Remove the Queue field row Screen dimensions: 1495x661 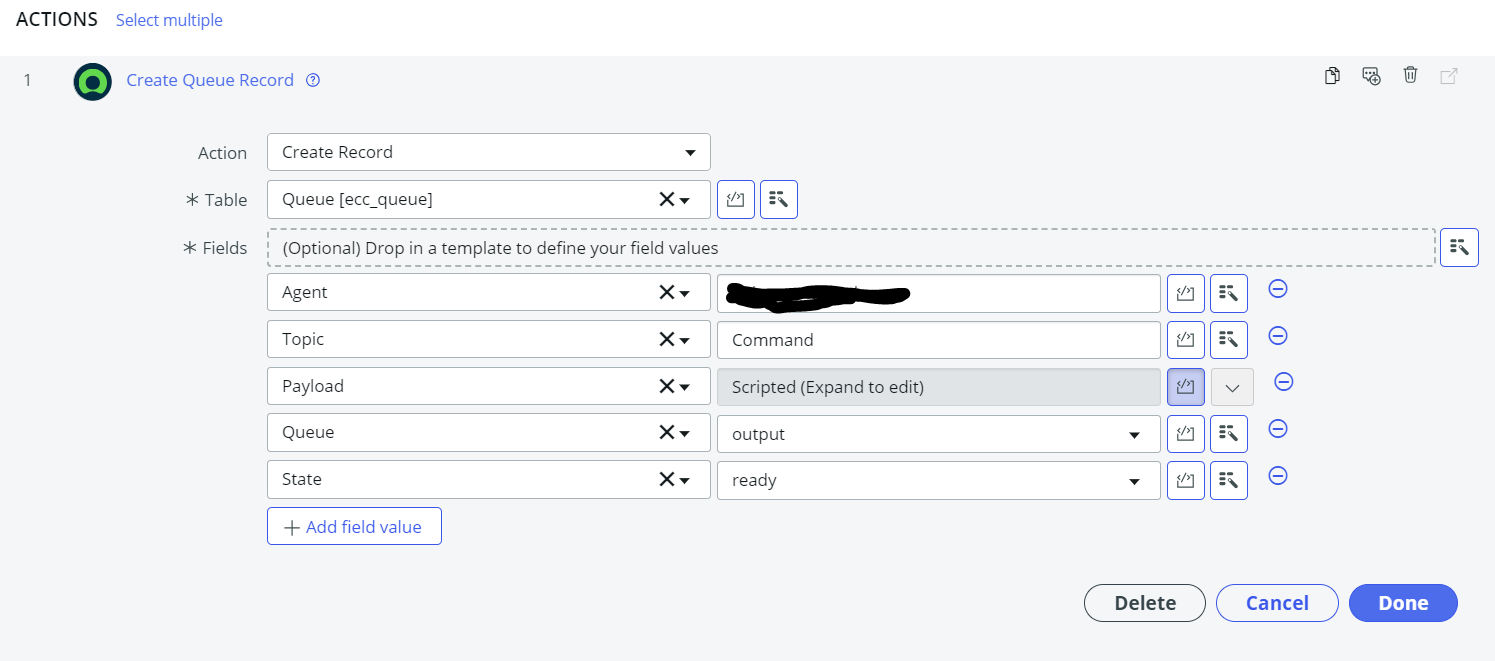pos(1278,429)
